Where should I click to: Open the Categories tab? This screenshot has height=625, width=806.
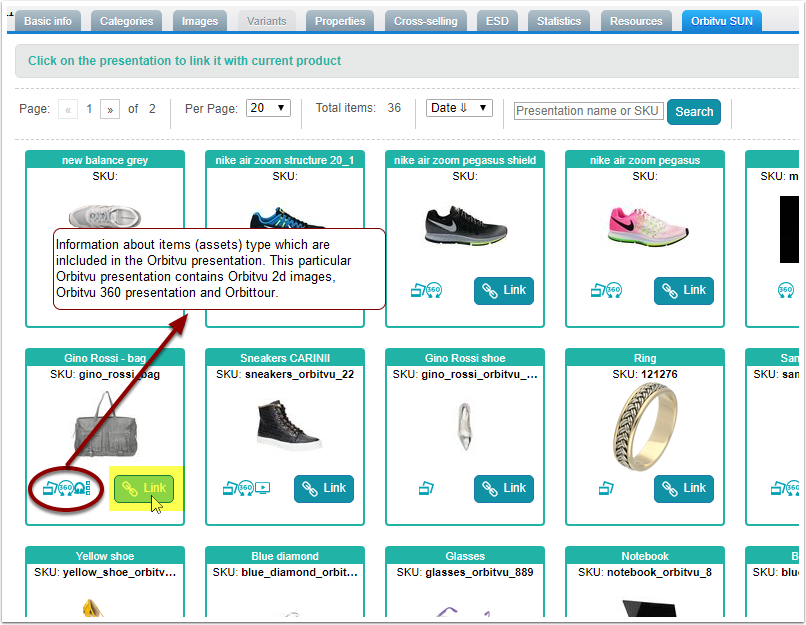point(126,21)
